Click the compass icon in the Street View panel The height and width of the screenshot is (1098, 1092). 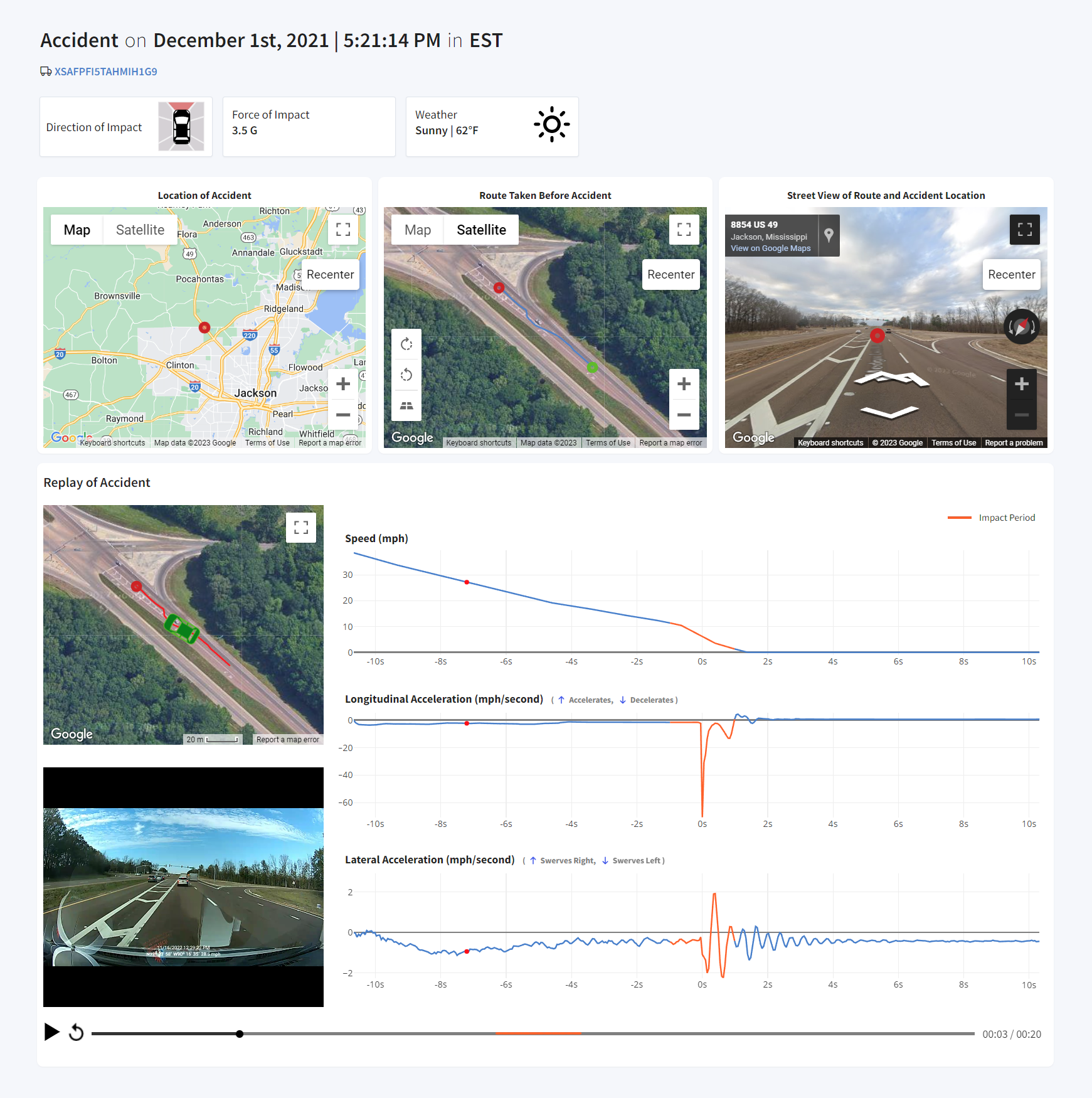1021,326
